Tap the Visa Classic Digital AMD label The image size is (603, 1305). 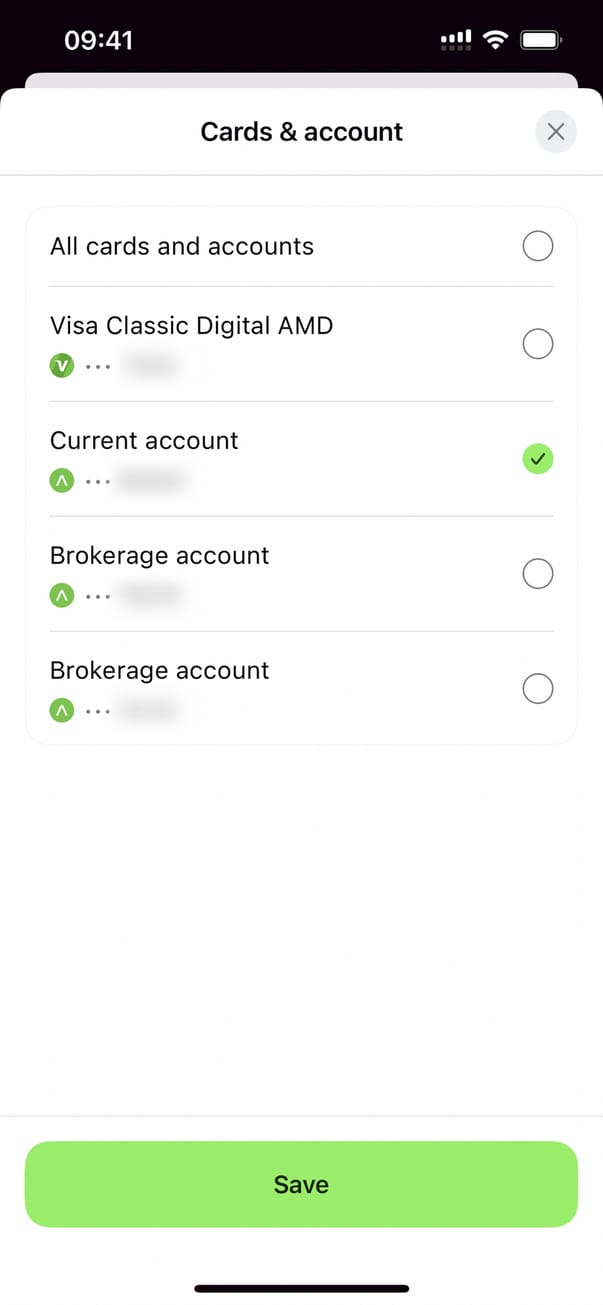[x=191, y=325]
